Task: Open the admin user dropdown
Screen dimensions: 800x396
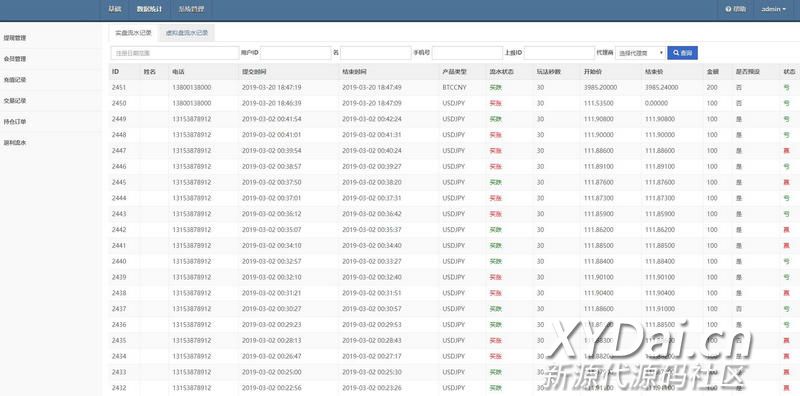Action: coord(773,9)
